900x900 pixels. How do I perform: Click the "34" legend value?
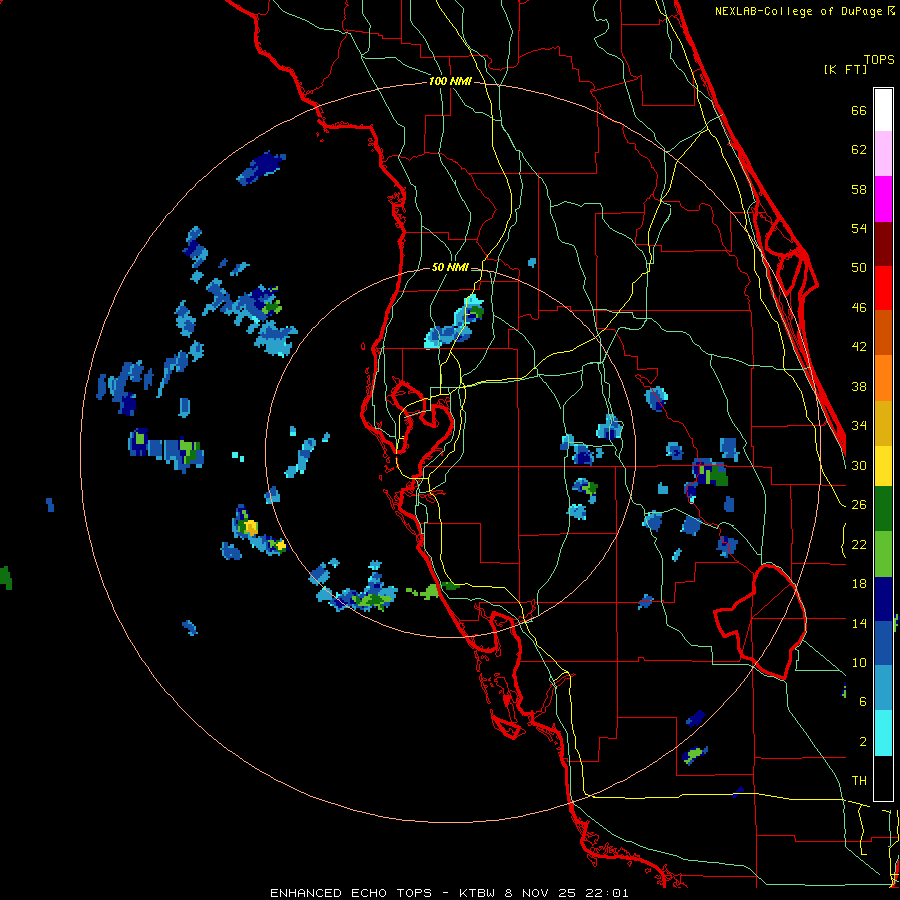[x=859, y=426]
